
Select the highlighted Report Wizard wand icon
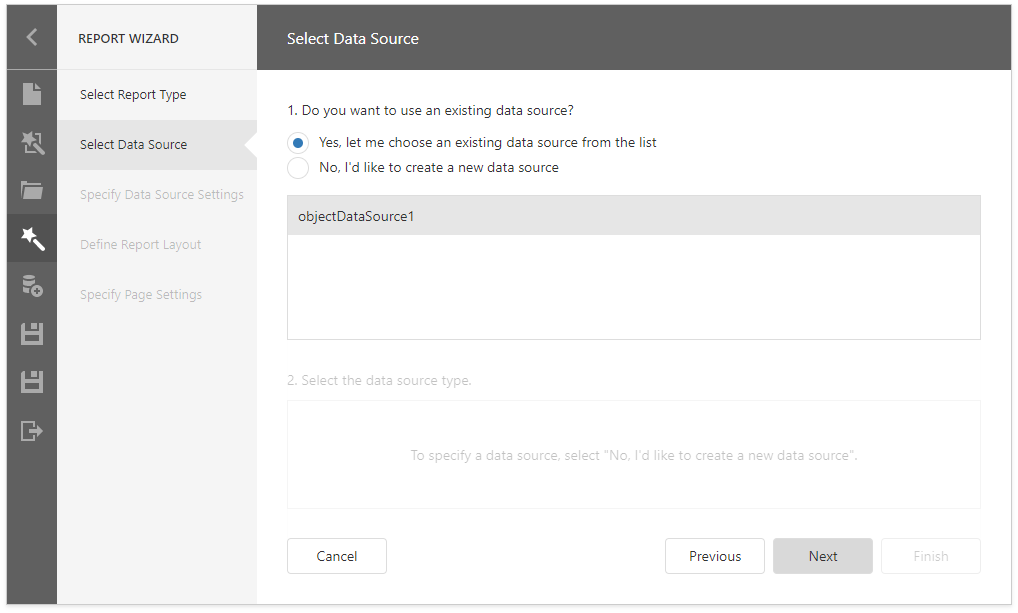pyautogui.click(x=32, y=238)
